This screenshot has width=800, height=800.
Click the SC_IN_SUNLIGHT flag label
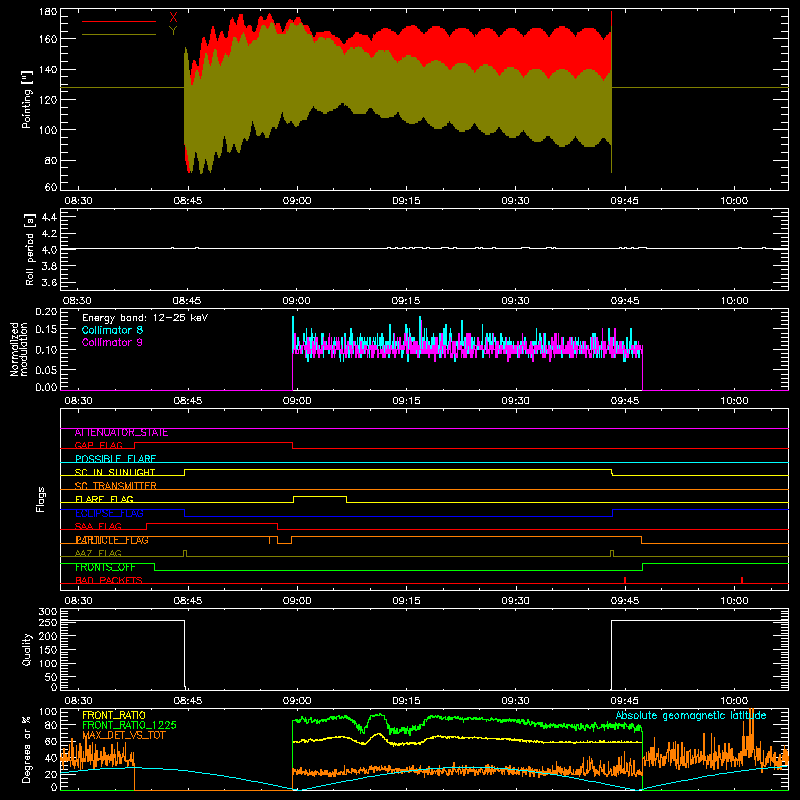tap(115, 472)
